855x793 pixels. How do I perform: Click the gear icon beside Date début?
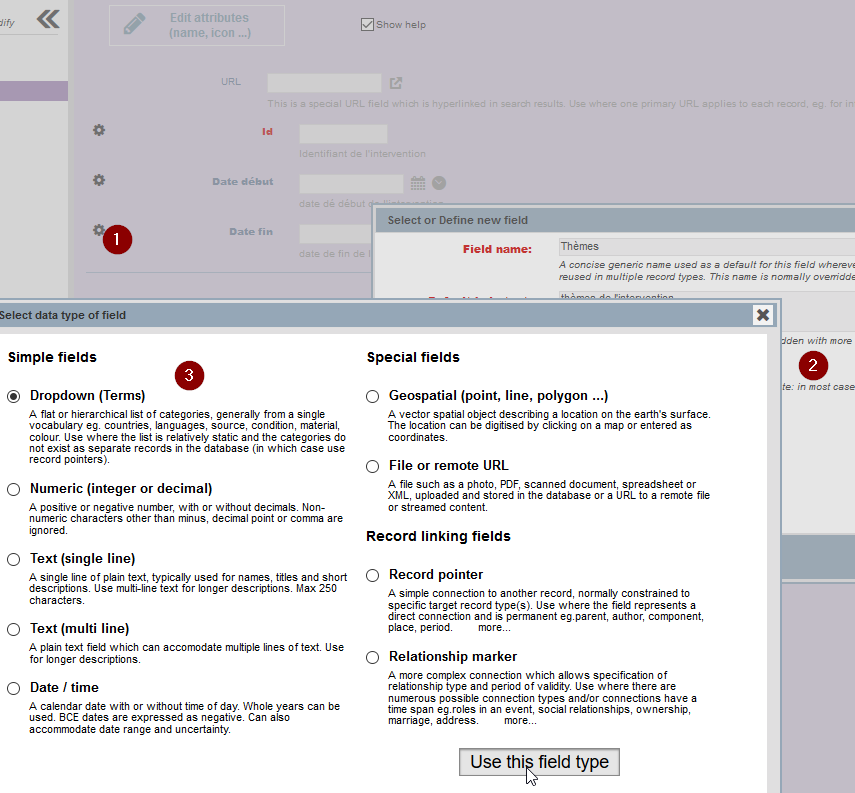coord(99,180)
